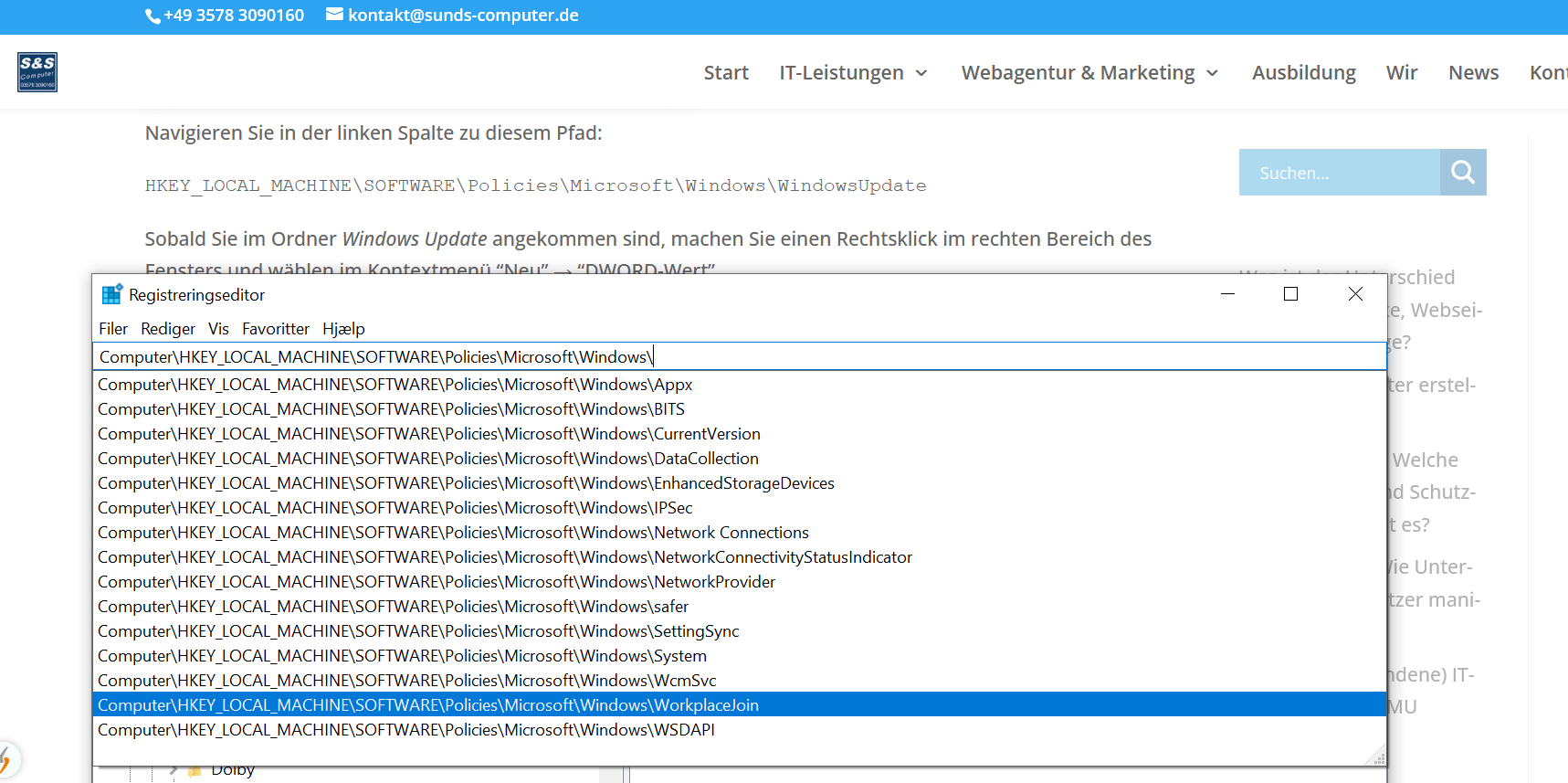Click the Suchen search field
This screenshot has width=1568, height=783.
click(1340, 172)
